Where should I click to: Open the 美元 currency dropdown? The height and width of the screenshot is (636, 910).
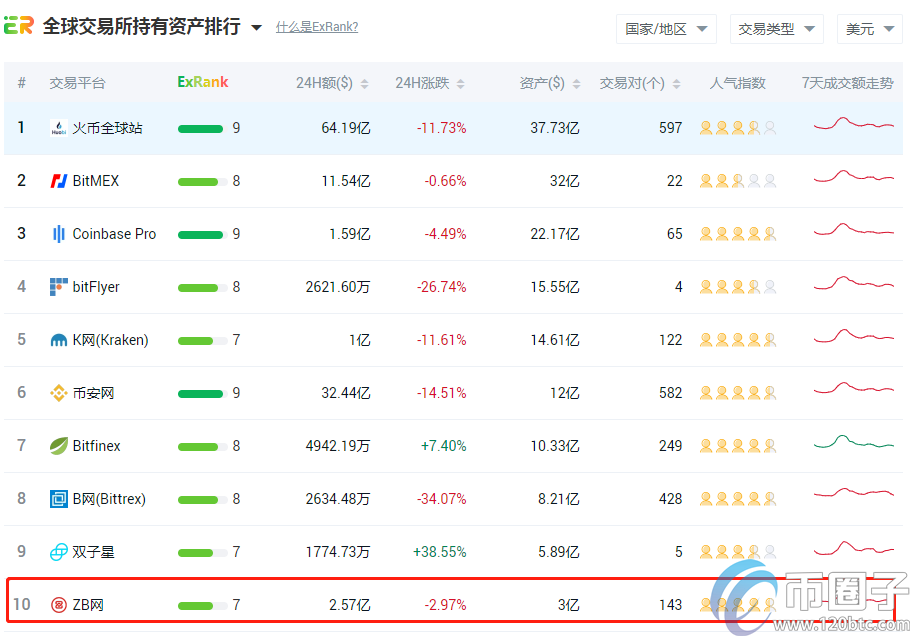click(x=870, y=29)
